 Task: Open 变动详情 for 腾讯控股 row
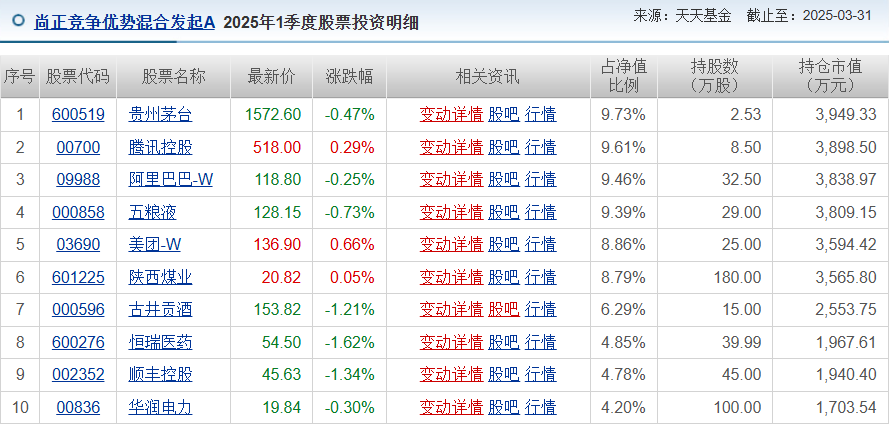tap(451, 148)
